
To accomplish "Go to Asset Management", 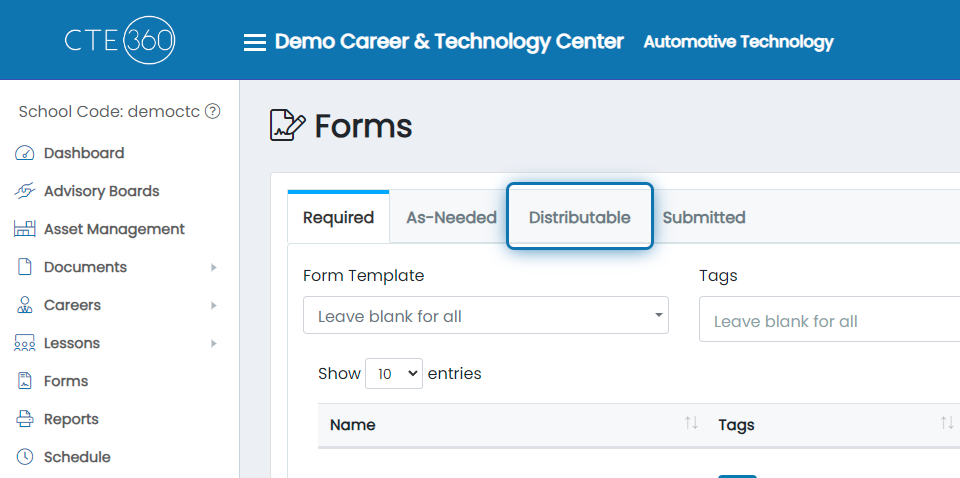I will click(x=114, y=229).
